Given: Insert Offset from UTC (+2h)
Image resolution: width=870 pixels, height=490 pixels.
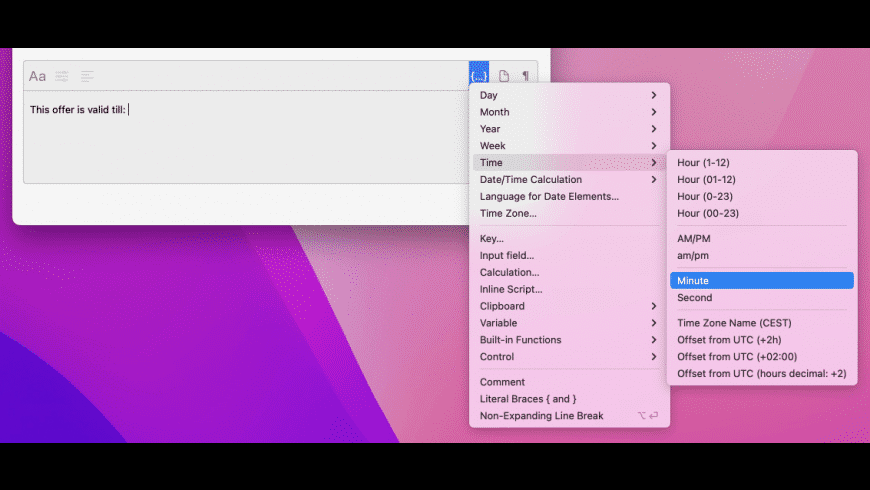Looking at the screenshot, I should point(762,340).
